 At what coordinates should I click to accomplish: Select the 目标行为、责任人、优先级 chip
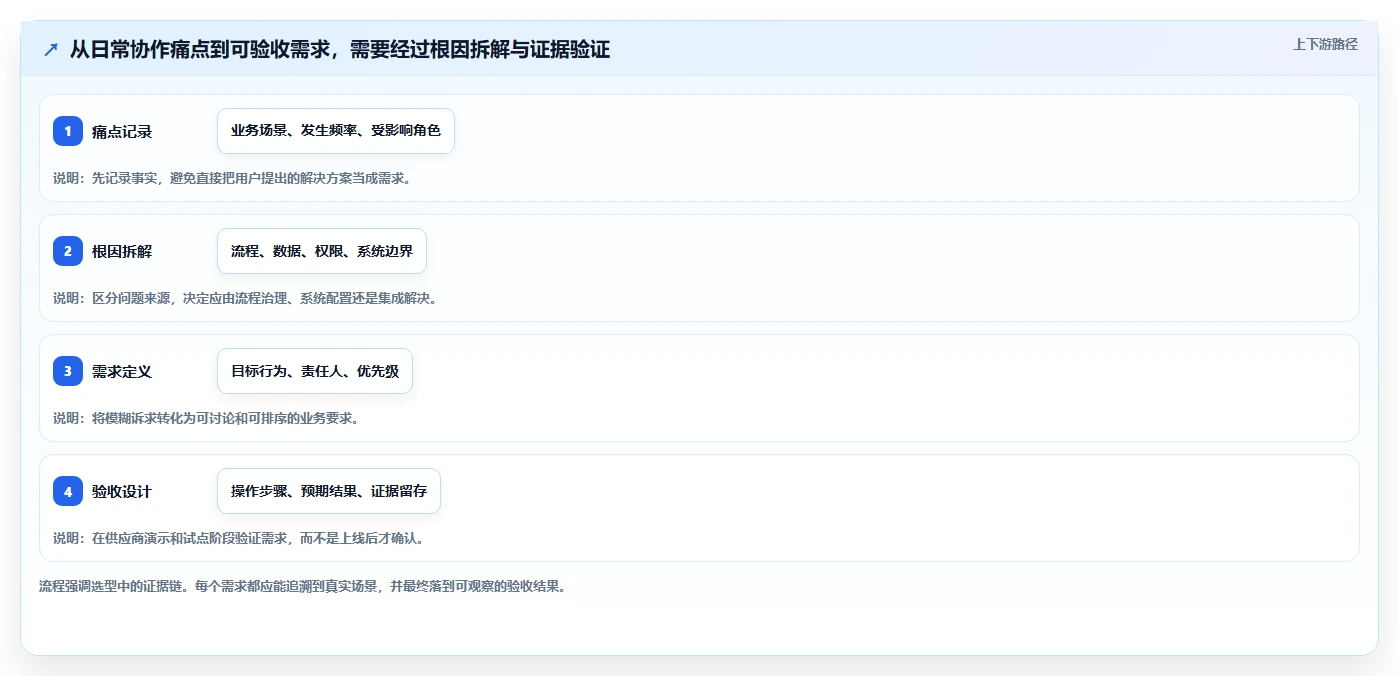[315, 371]
